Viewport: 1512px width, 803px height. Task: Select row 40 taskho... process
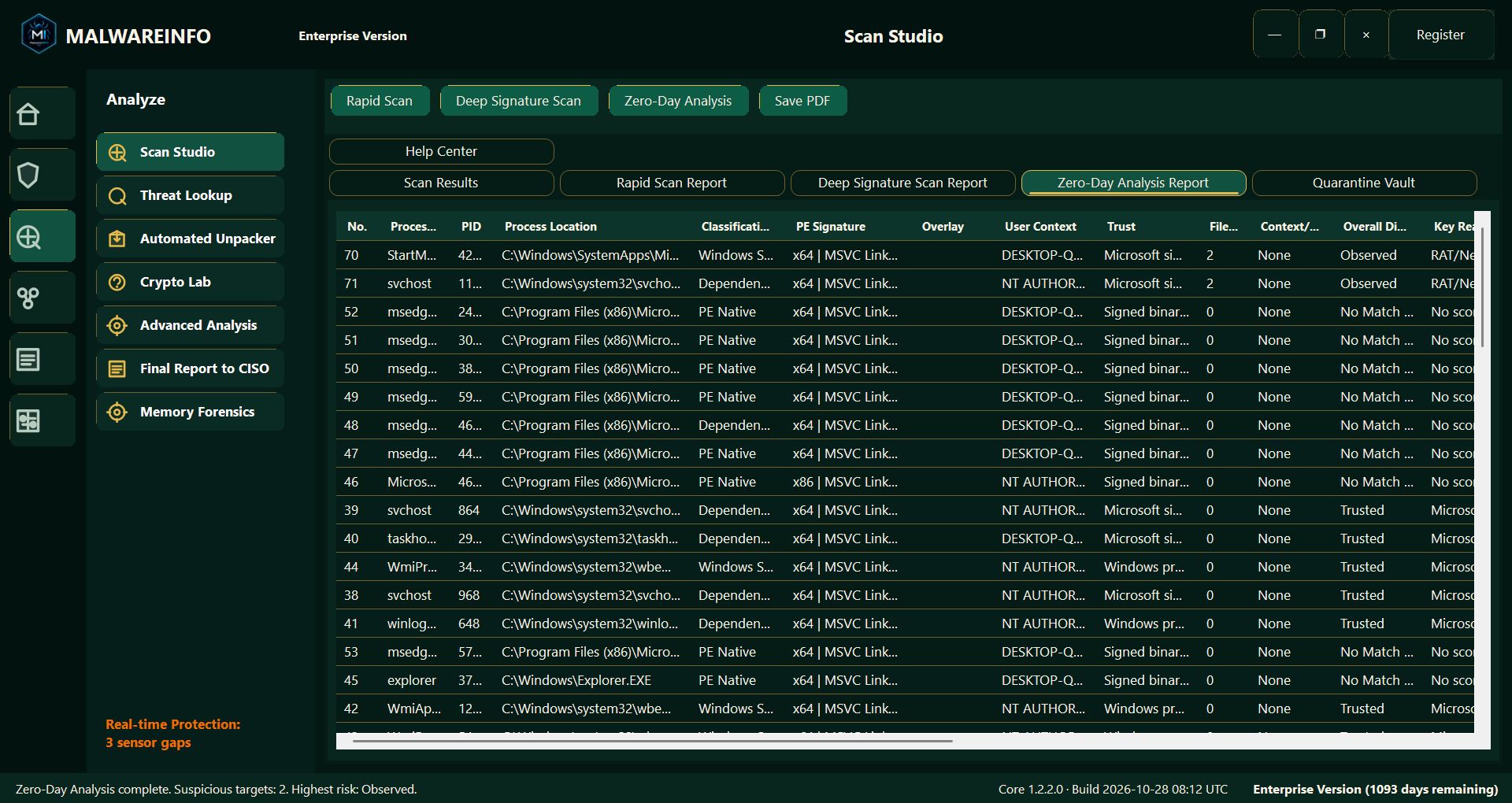[x=906, y=538]
